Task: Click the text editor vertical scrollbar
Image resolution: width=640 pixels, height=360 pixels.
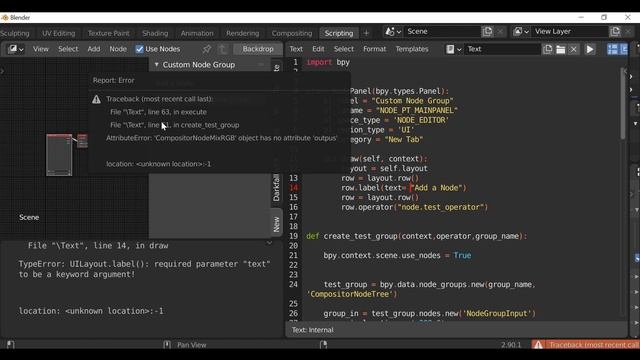Action: (x=623, y=104)
